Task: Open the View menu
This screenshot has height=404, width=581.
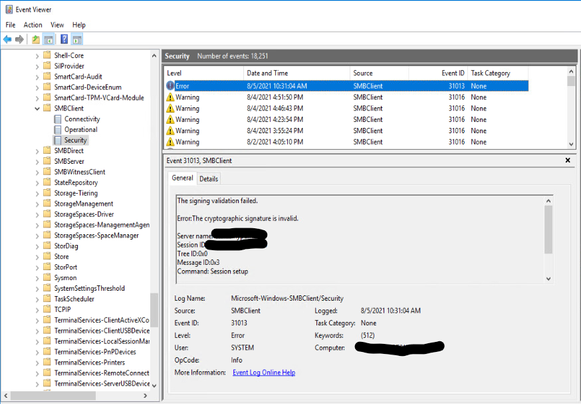Action: click(57, 25)
